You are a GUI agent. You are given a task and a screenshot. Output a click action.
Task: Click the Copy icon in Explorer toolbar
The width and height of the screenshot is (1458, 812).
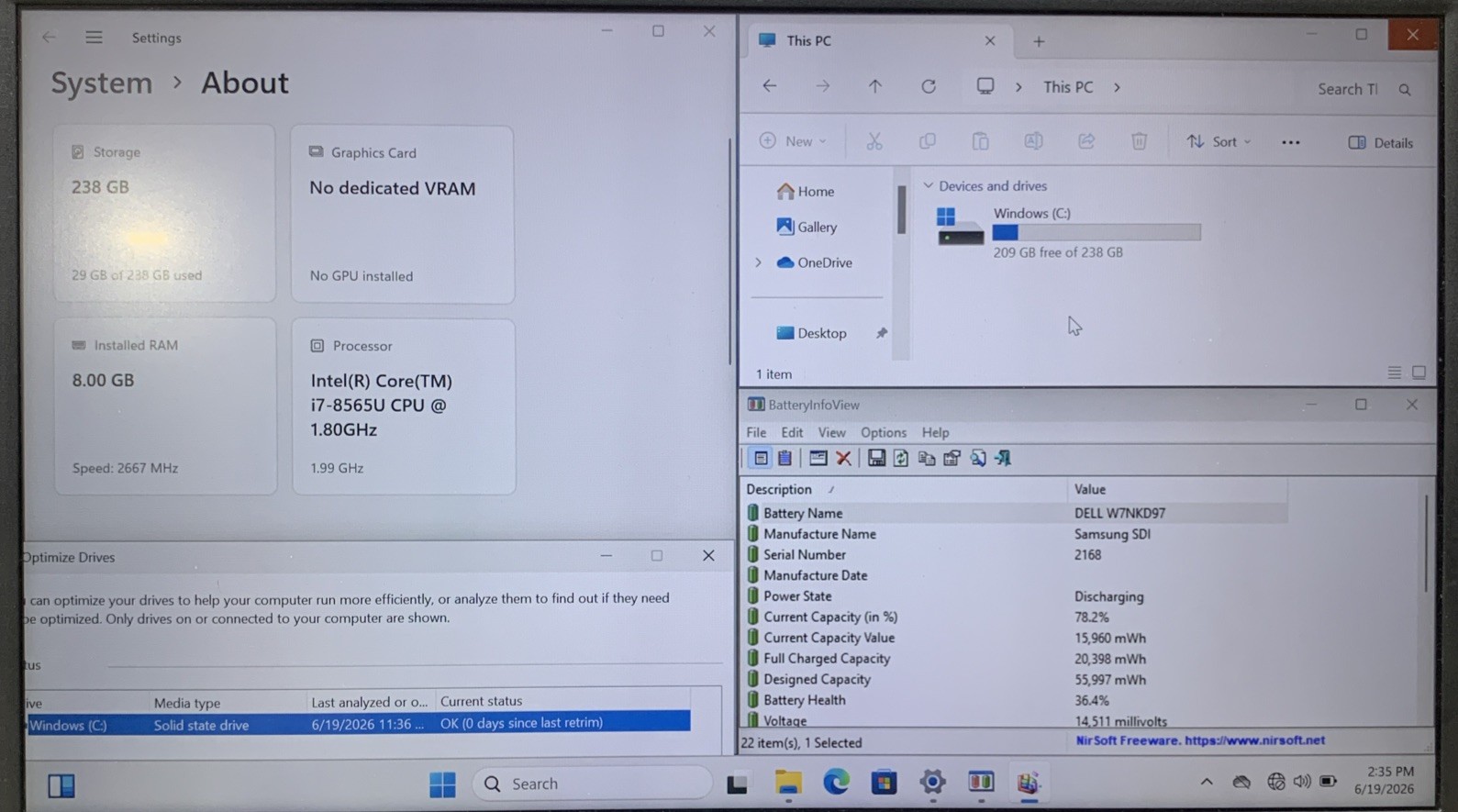(x=928, y=141)
